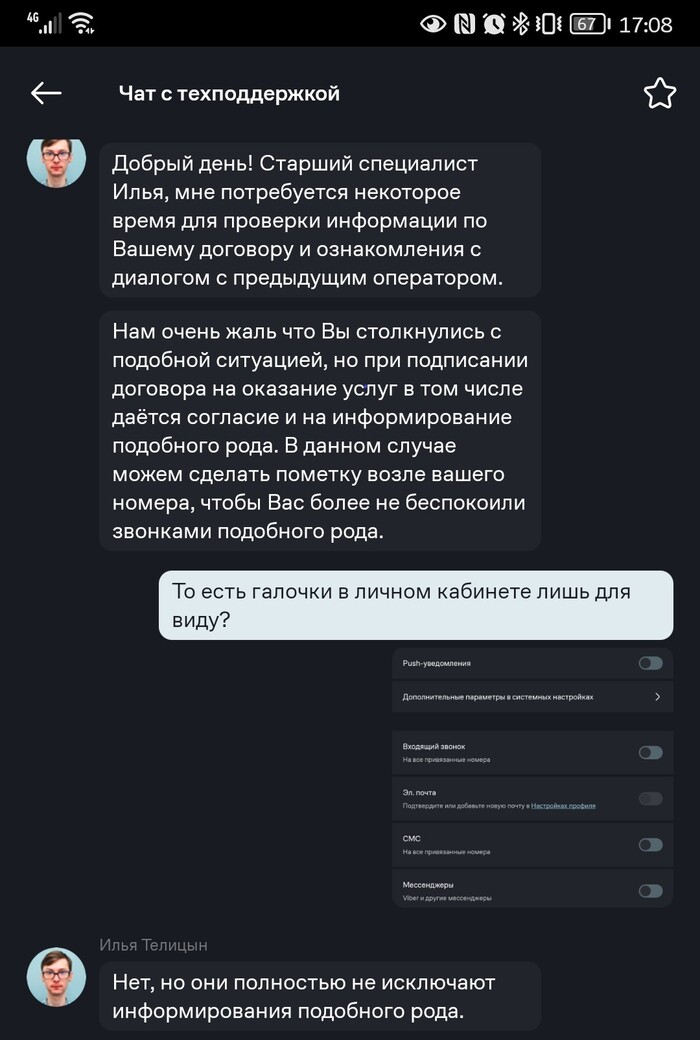700x1040 pixels.
Task: Tap the eye comfort status icon
Action: pos(433,24)
